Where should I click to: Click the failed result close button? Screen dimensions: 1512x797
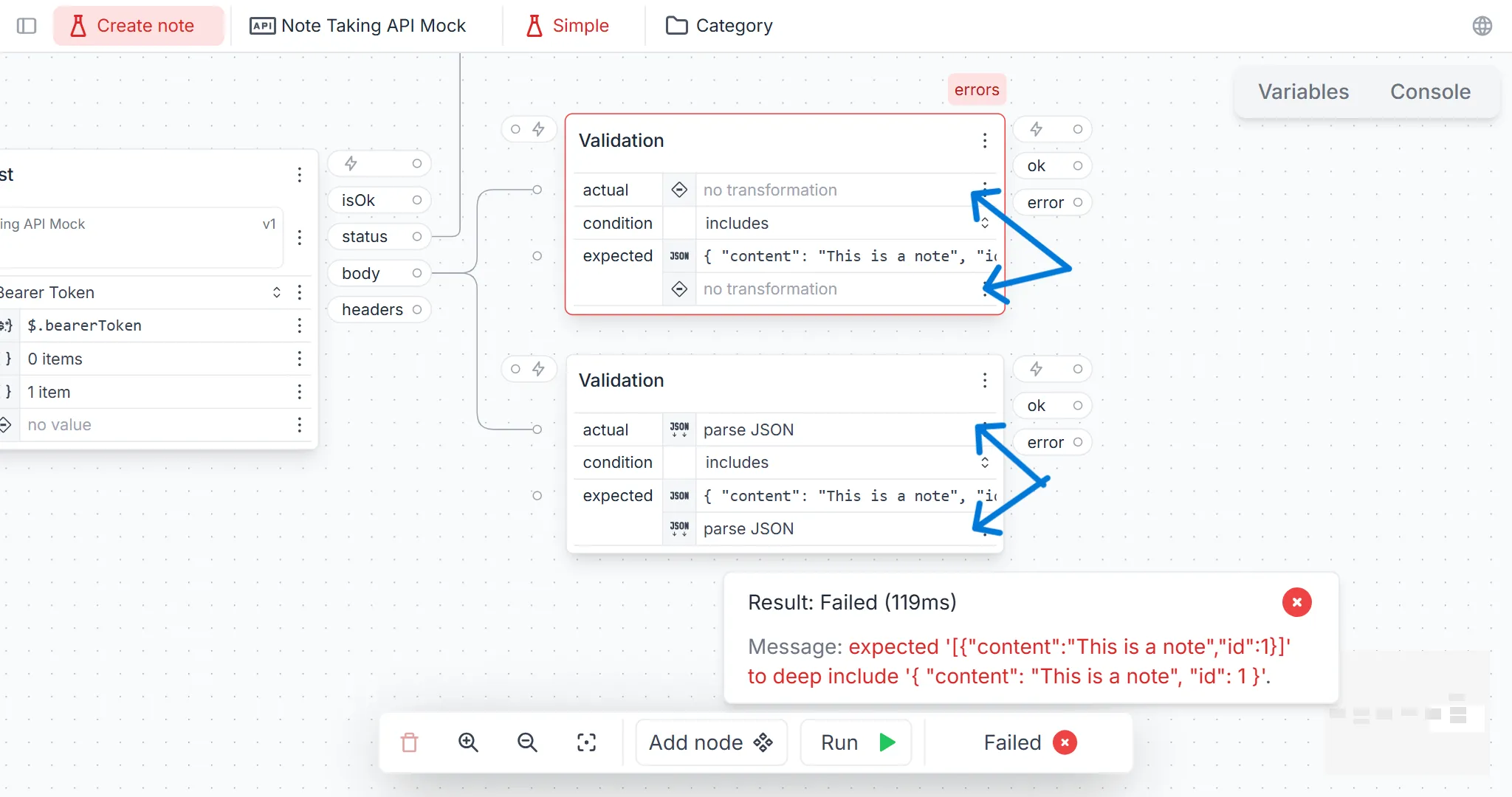(x=1297, y=602)
